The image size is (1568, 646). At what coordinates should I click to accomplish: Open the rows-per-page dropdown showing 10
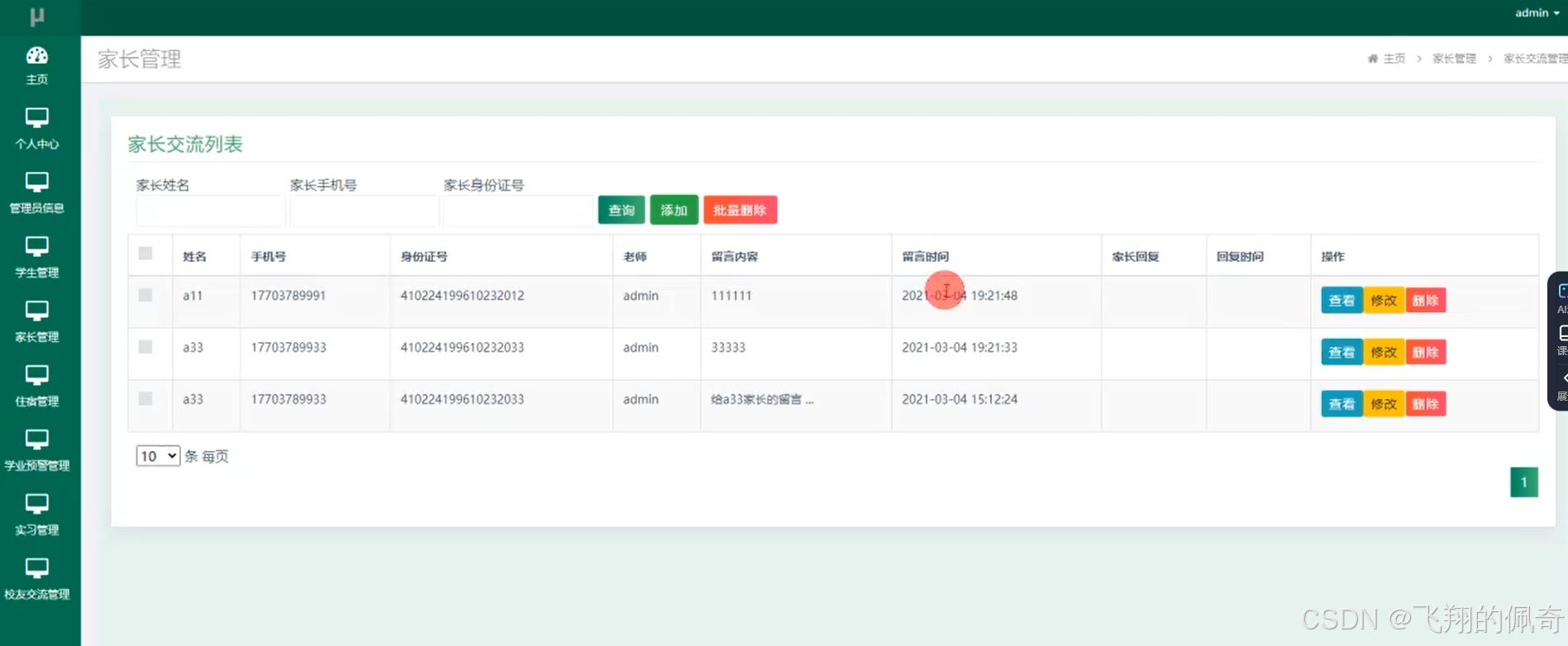point(158,456)
